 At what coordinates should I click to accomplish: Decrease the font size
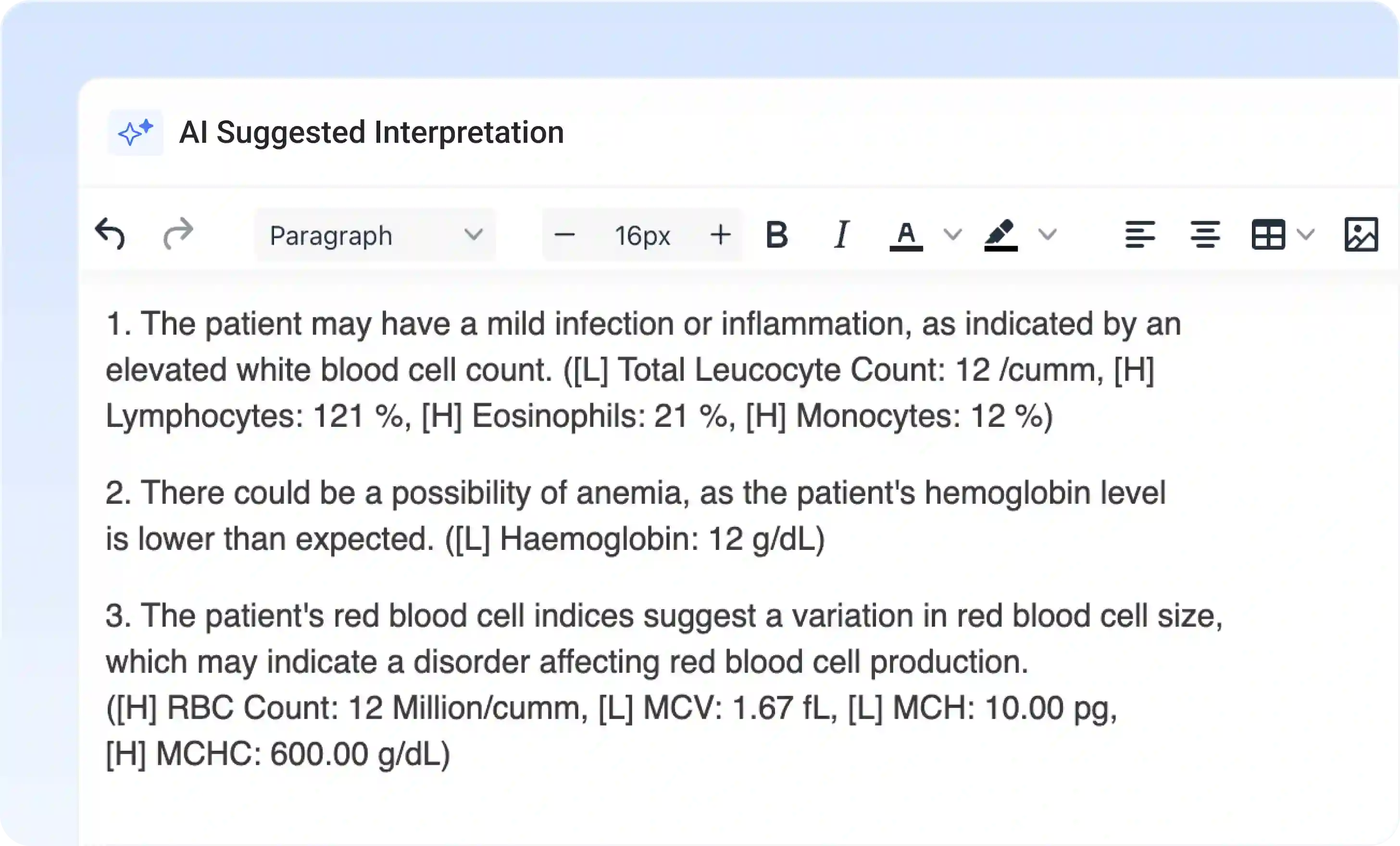pos(565,235)
